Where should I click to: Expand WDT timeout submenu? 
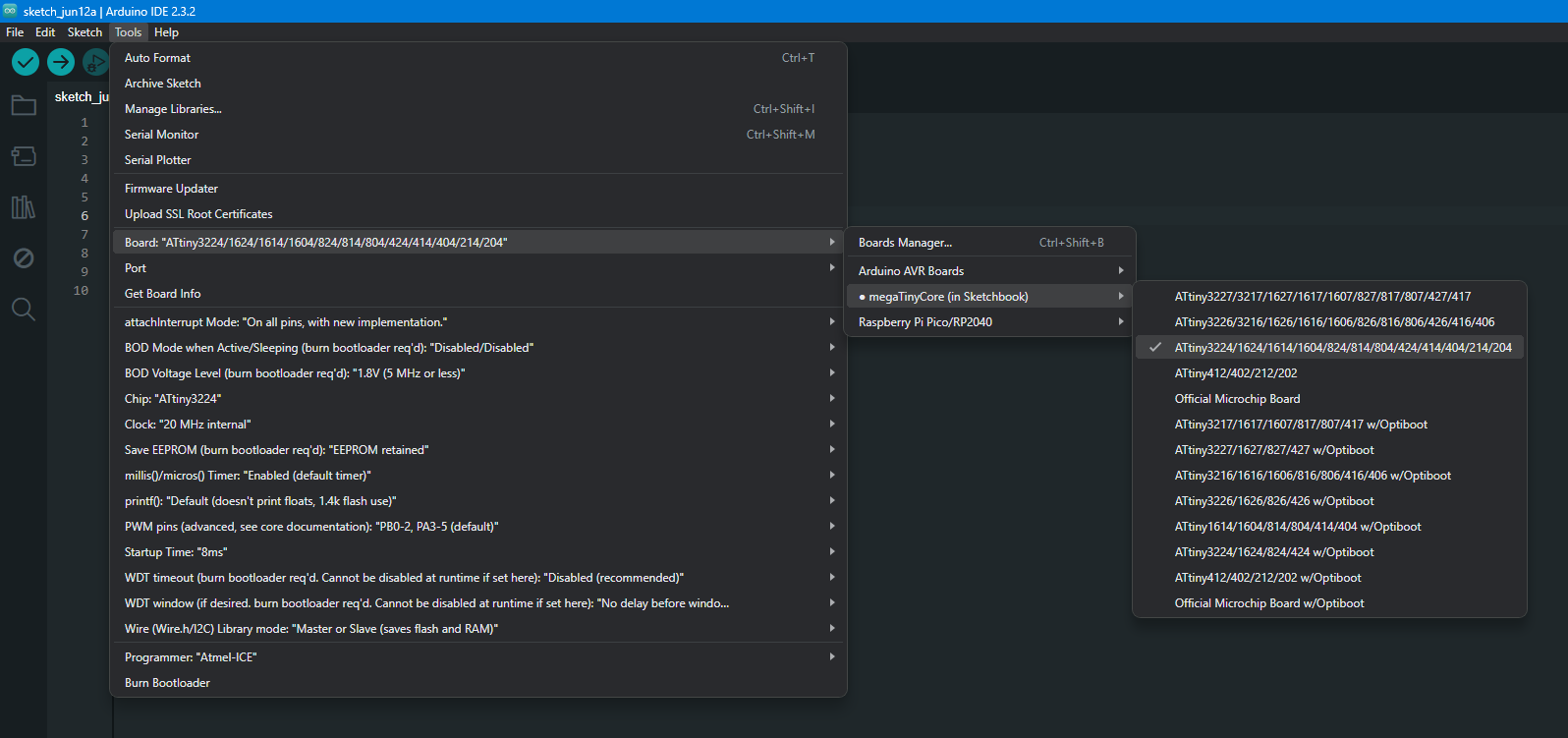478,578
